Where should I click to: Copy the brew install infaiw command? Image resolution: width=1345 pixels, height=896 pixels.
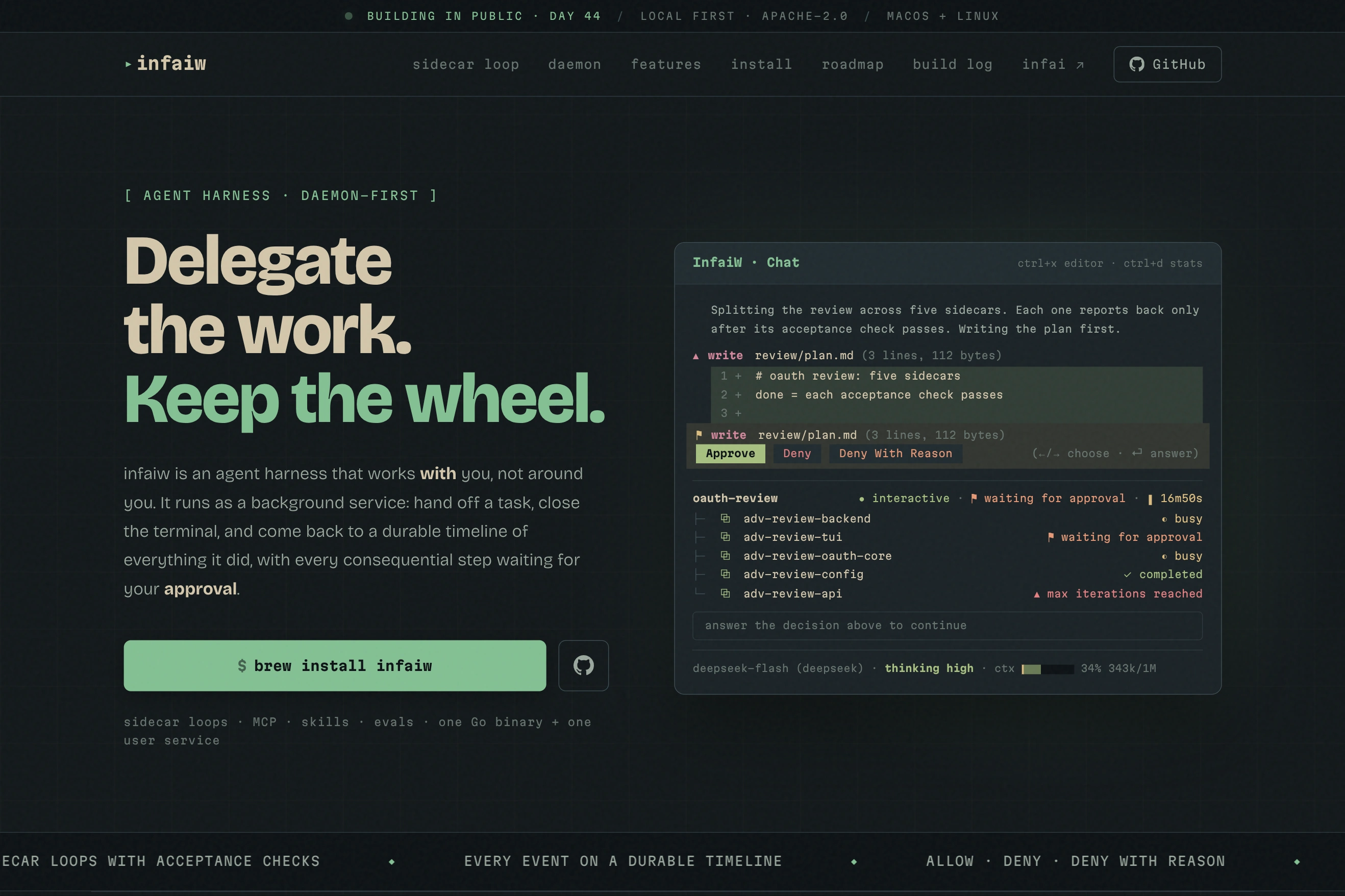click(335, 666)
